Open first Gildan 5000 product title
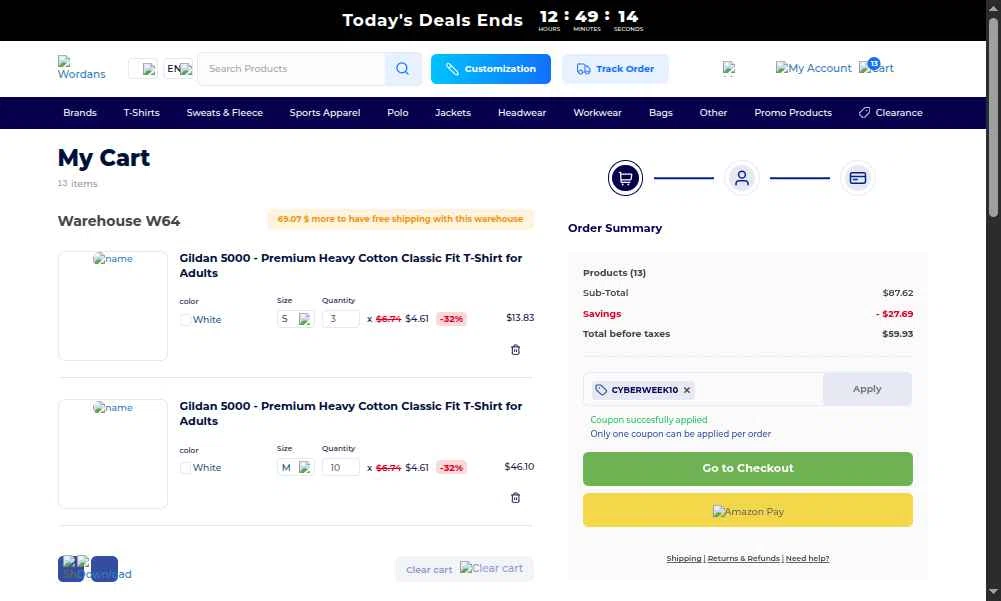Image resolution: width=1001 pixels, height=601 pixels. point(350,266)
